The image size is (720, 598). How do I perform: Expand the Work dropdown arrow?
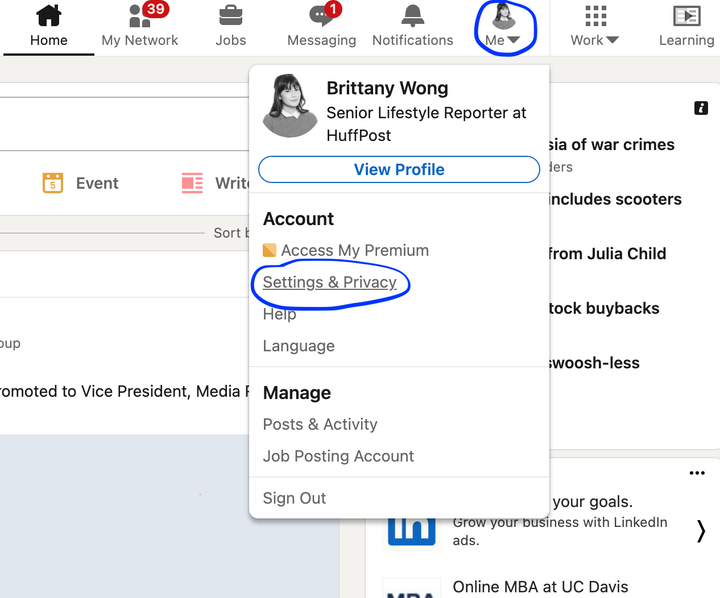[612, 40]
